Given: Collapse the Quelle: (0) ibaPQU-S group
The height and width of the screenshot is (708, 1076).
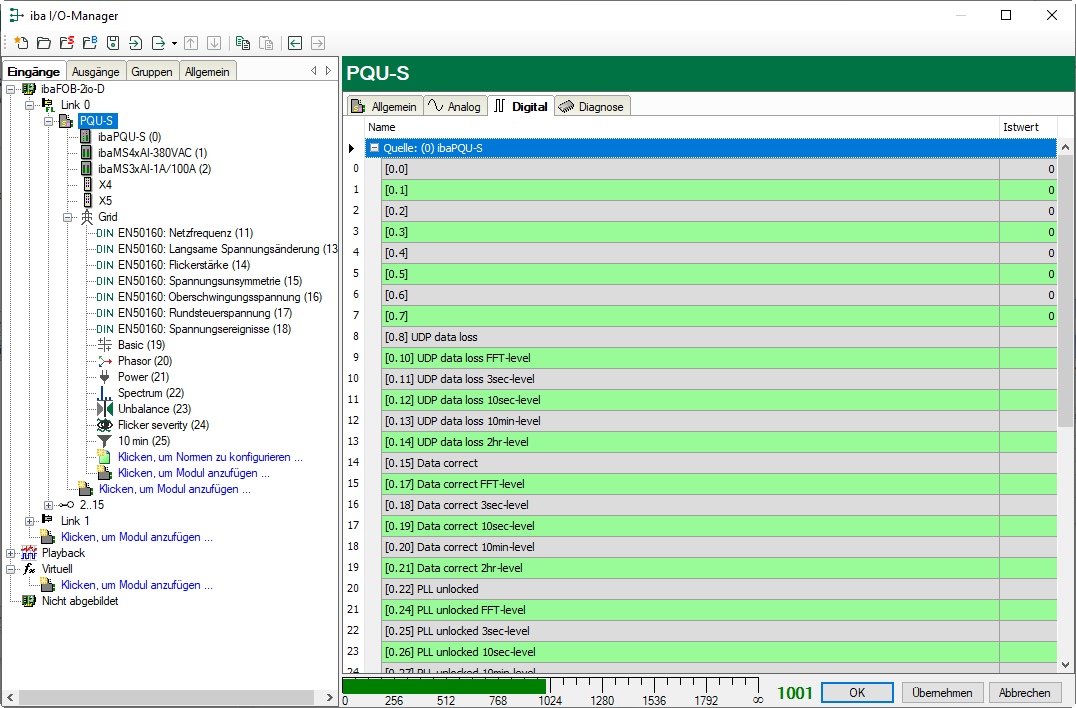Looking at the screenshot, I should pos(374,148).
